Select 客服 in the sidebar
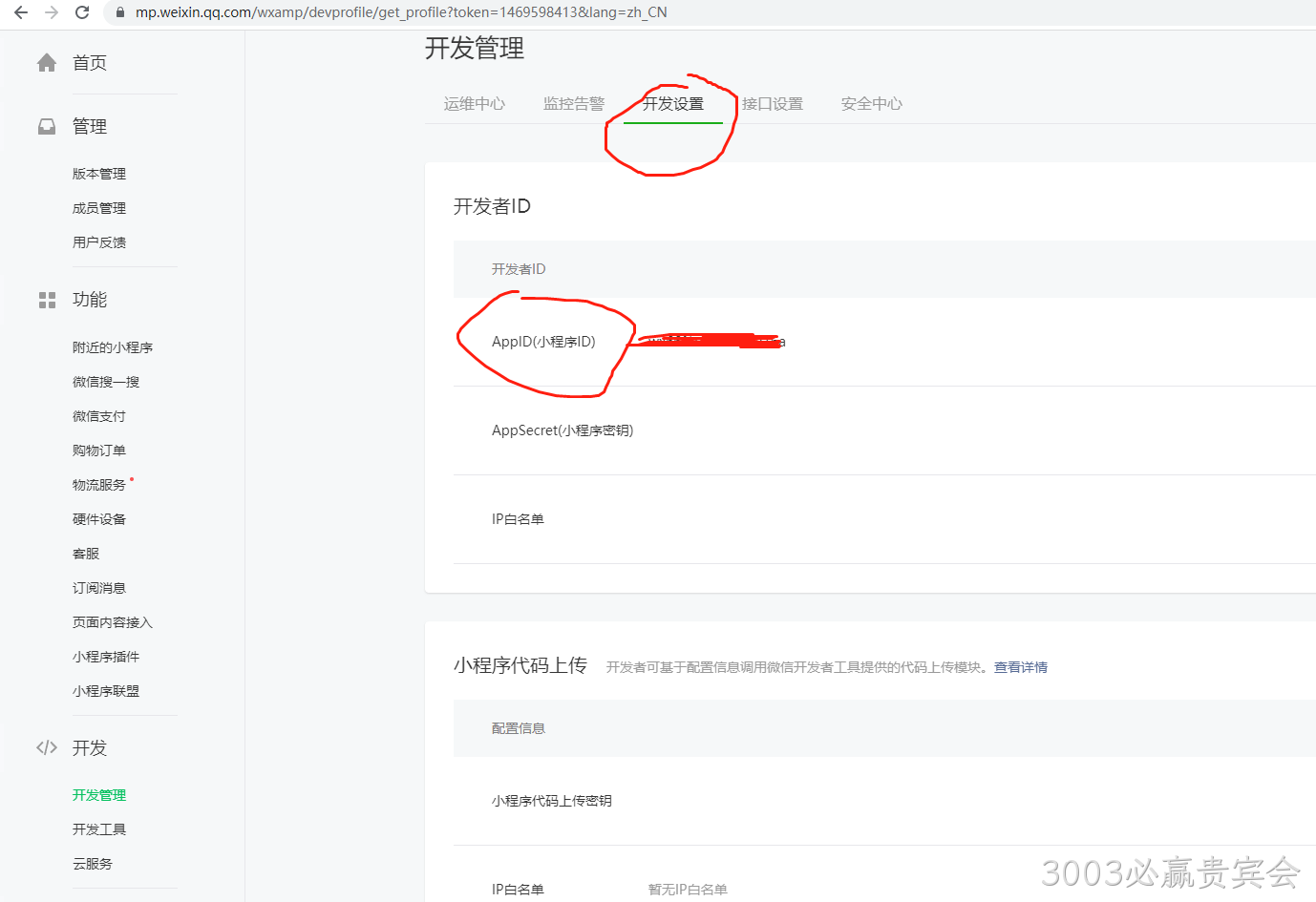The width and height of the screenshot is (1316, 902). coord(86,554)
